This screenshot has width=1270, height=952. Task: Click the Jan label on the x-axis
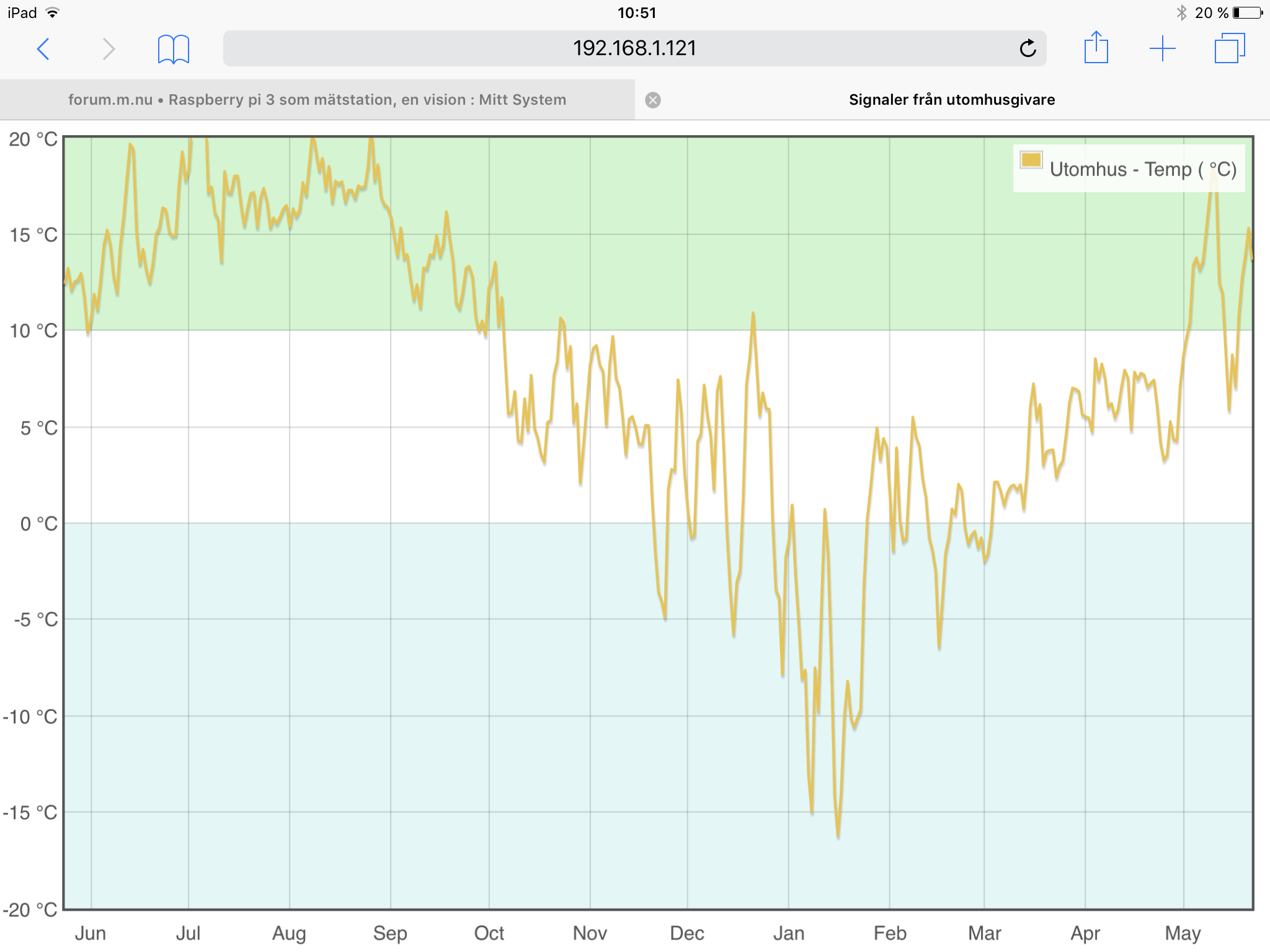[x=788, y=933]
